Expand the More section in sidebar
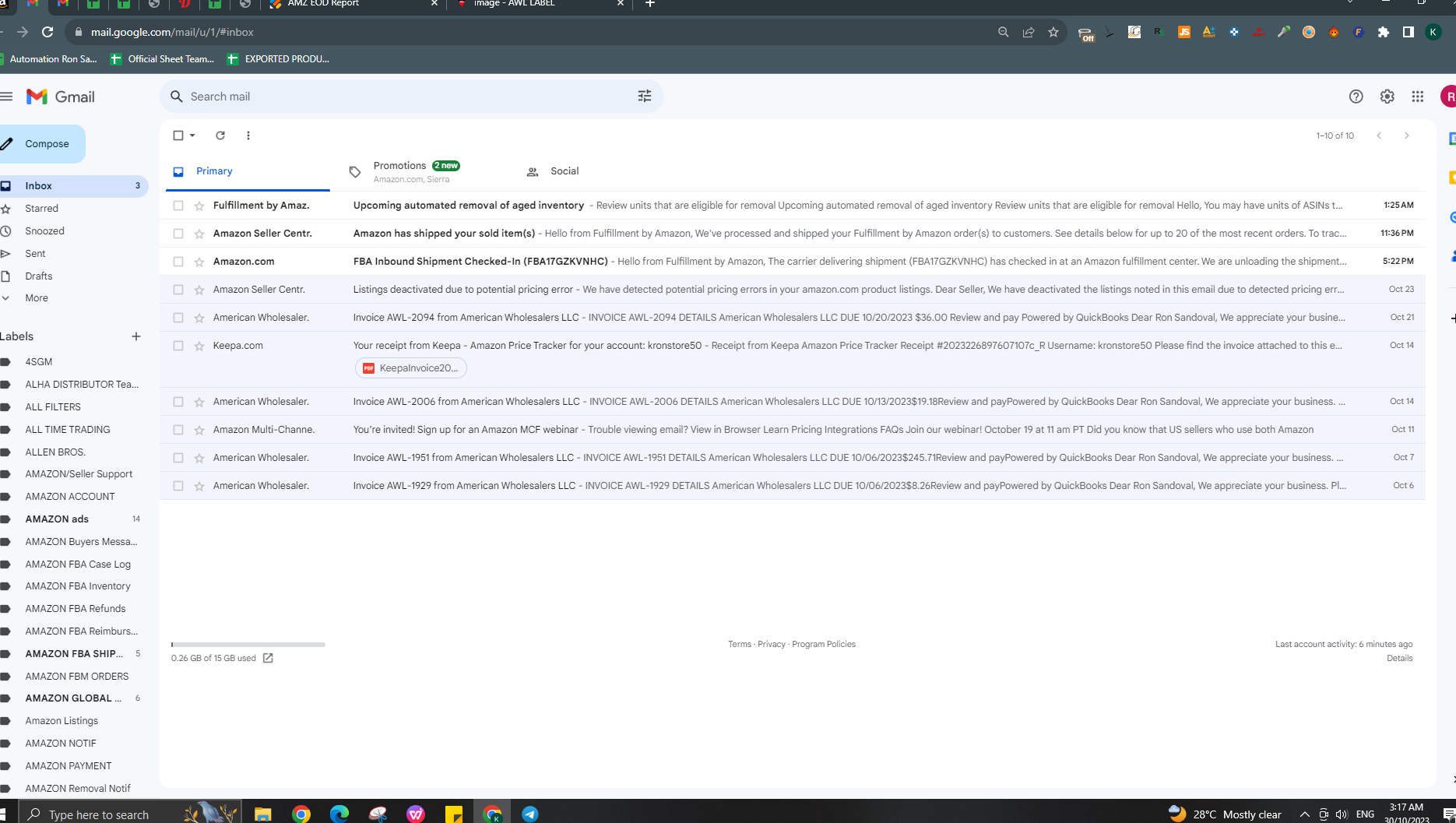The width and height of the screenshot is (1456, 823). 37,298
